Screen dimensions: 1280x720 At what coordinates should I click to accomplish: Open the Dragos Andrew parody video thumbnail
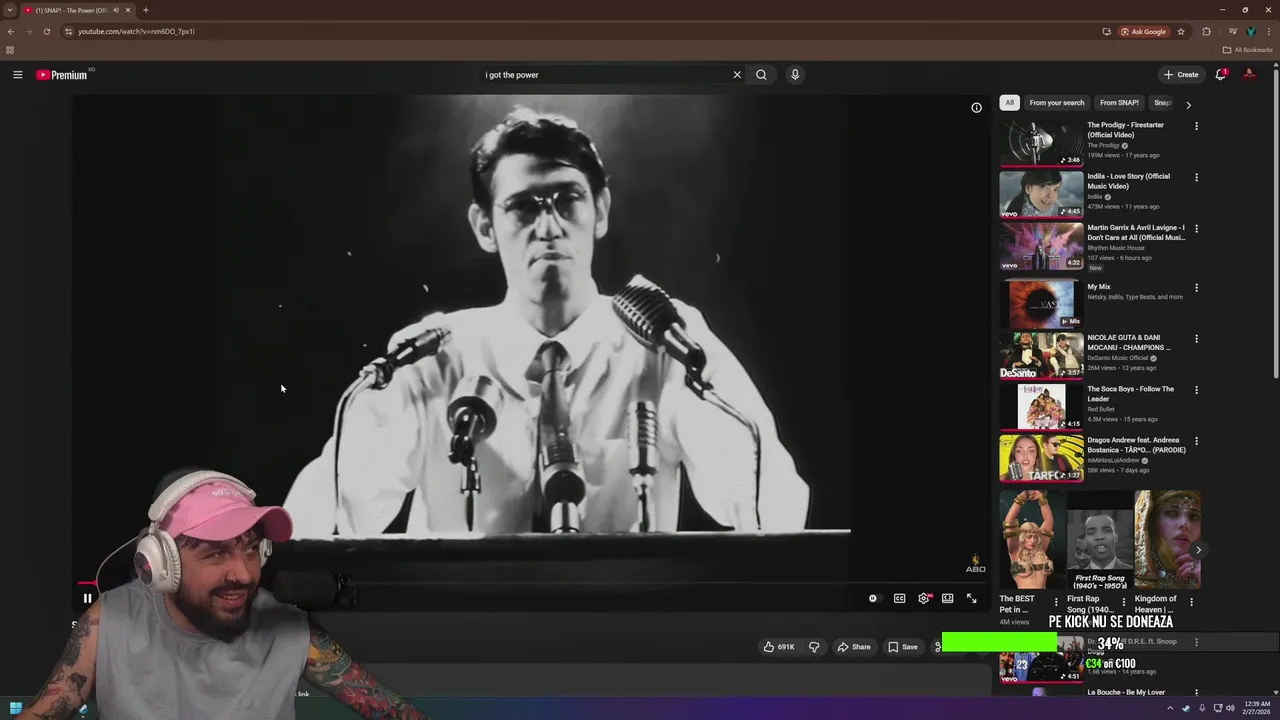click(x=1041, y=458)
